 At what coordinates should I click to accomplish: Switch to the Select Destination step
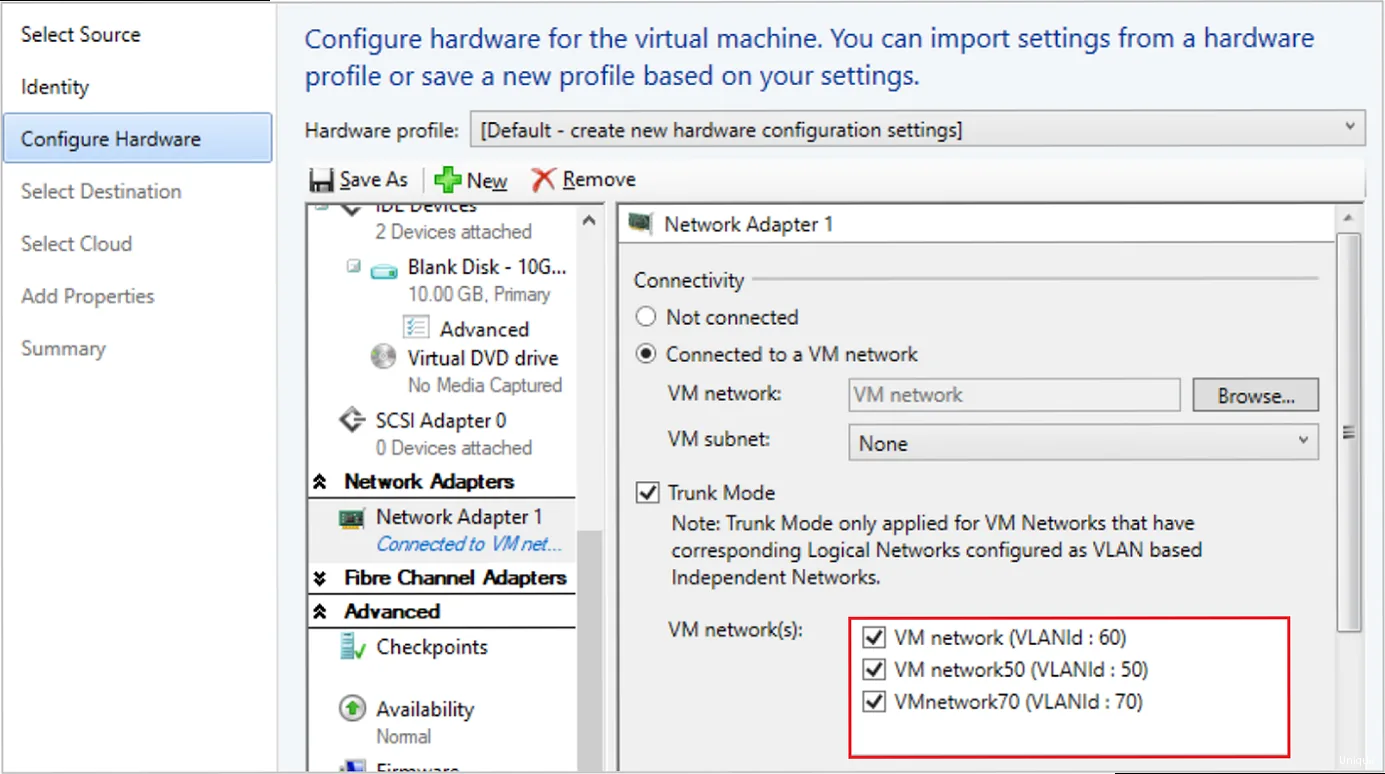coord(100,191)
